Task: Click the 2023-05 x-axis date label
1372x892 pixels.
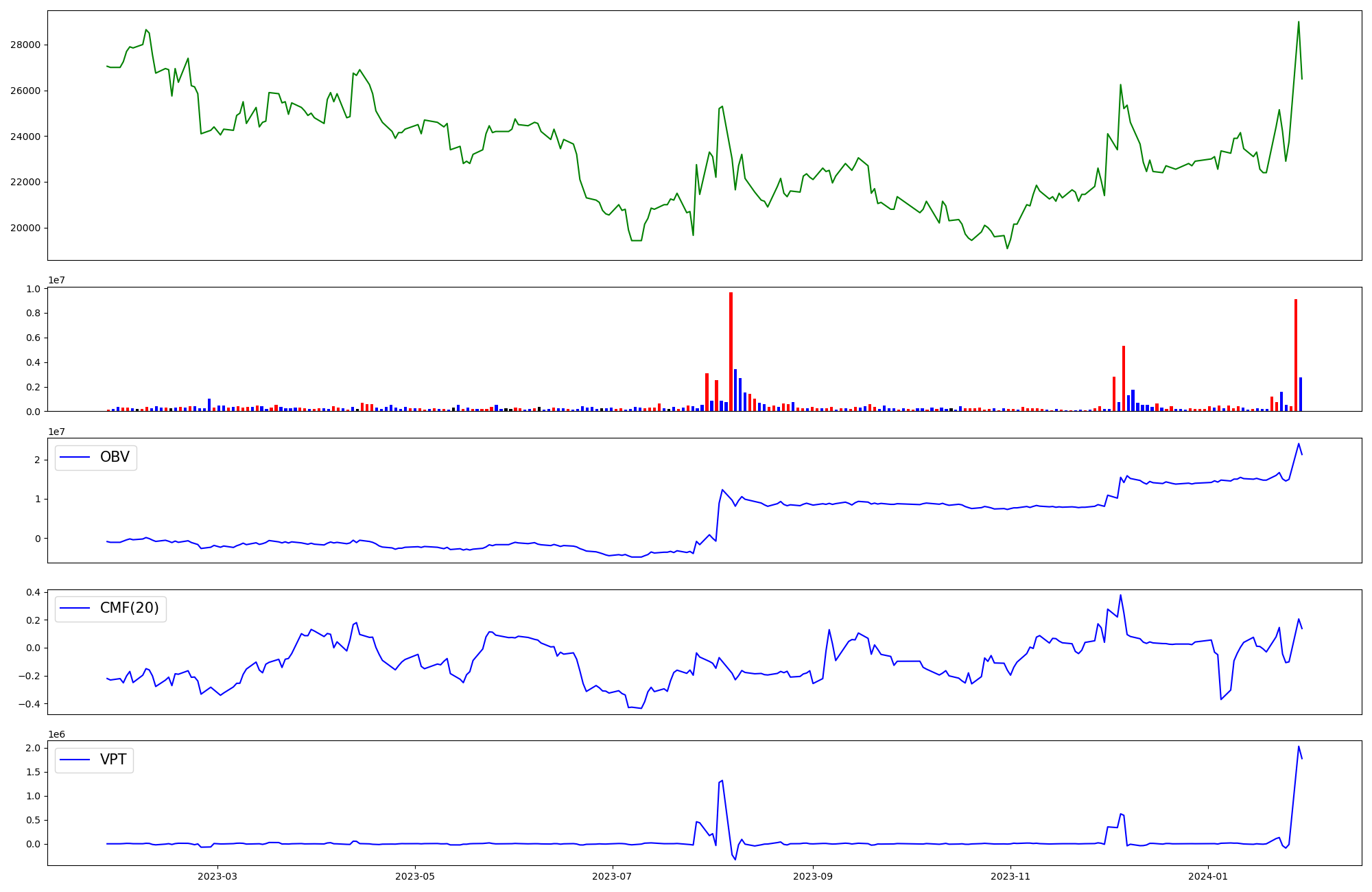Action: tap(414, 876)
